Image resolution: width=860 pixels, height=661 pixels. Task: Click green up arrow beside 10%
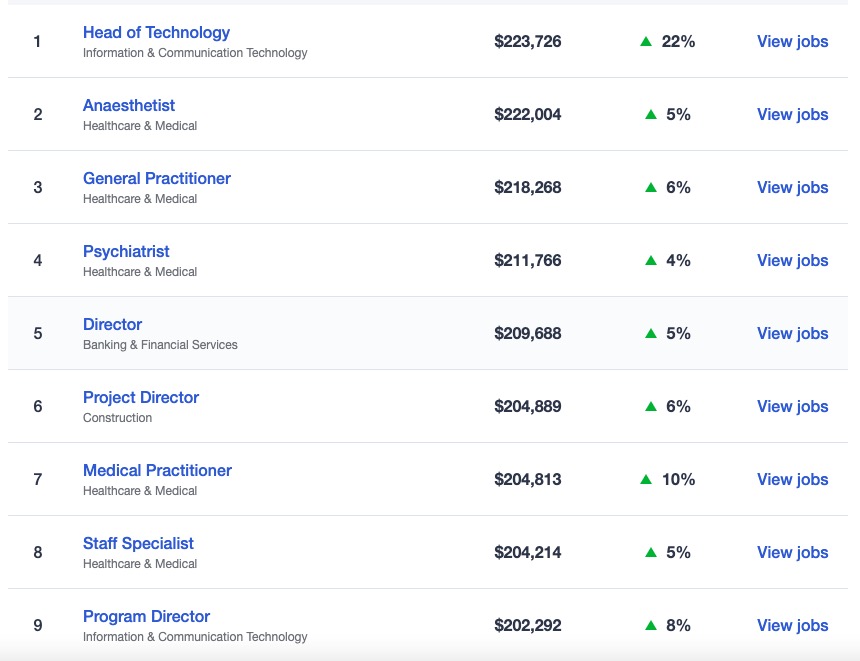(646, 479)
